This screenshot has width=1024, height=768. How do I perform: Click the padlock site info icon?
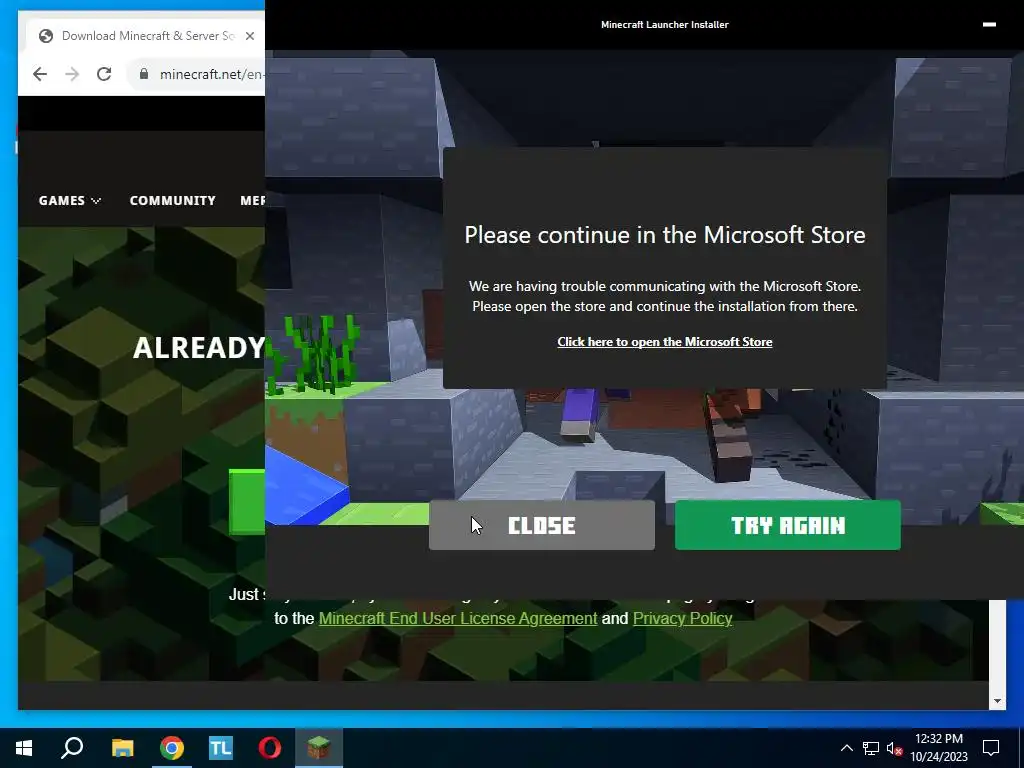click(x=144, y=74)
